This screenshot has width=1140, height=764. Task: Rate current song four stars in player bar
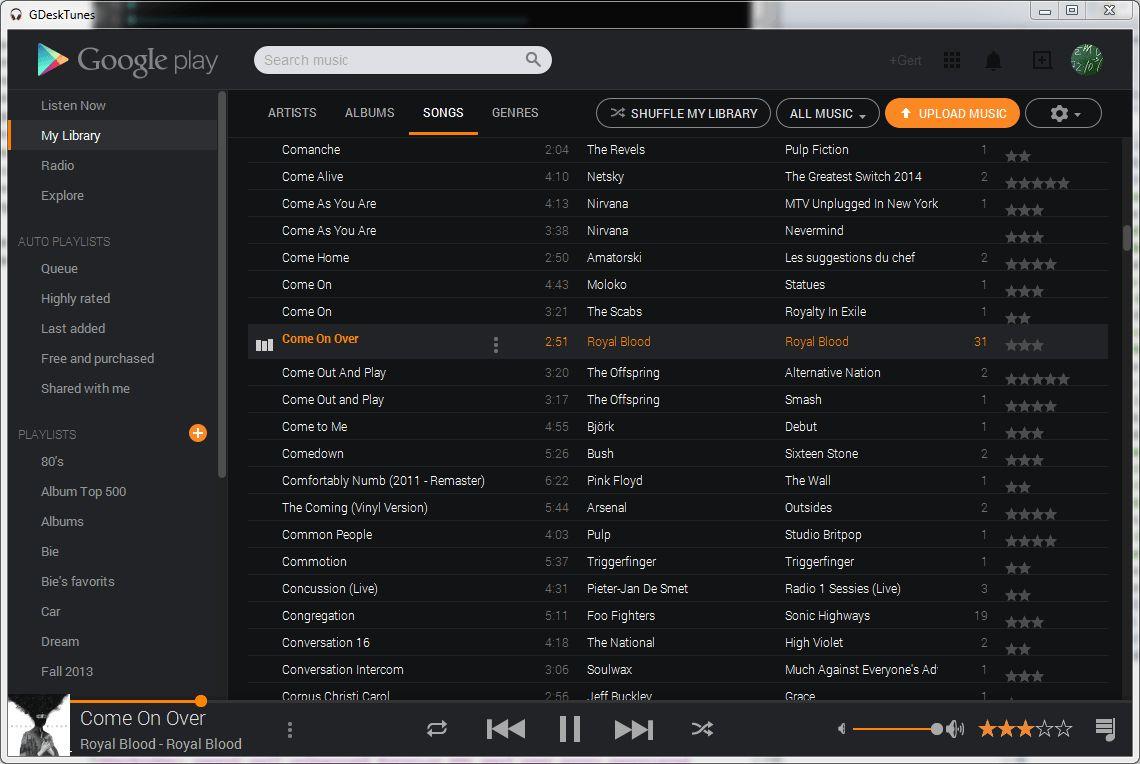click(1045, 728)
